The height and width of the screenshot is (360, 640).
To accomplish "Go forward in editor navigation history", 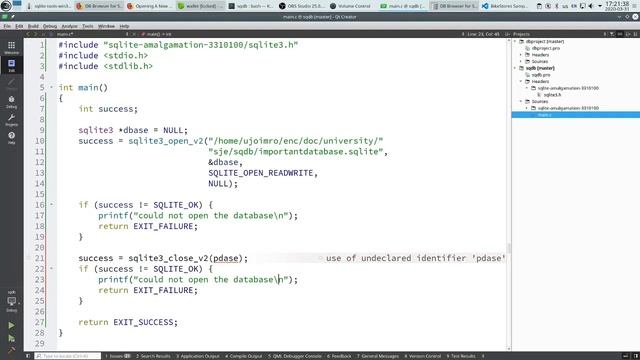I will click(36, 34).
